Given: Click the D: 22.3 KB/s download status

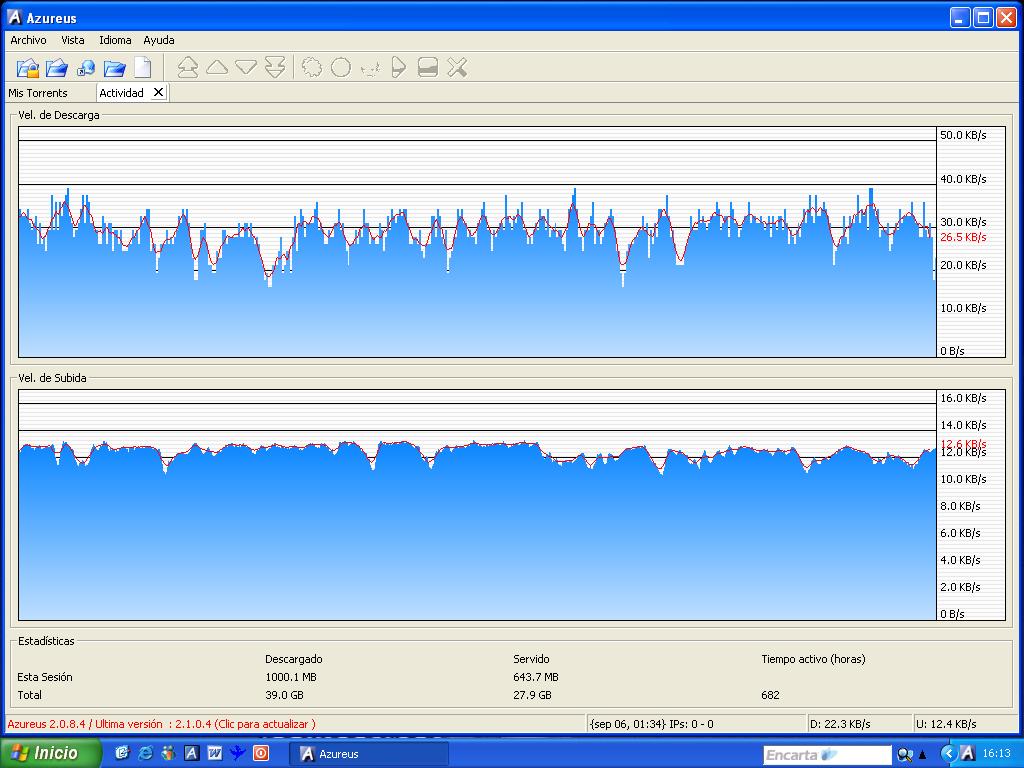Looking at the screenshot, I should tap(840, 724).
